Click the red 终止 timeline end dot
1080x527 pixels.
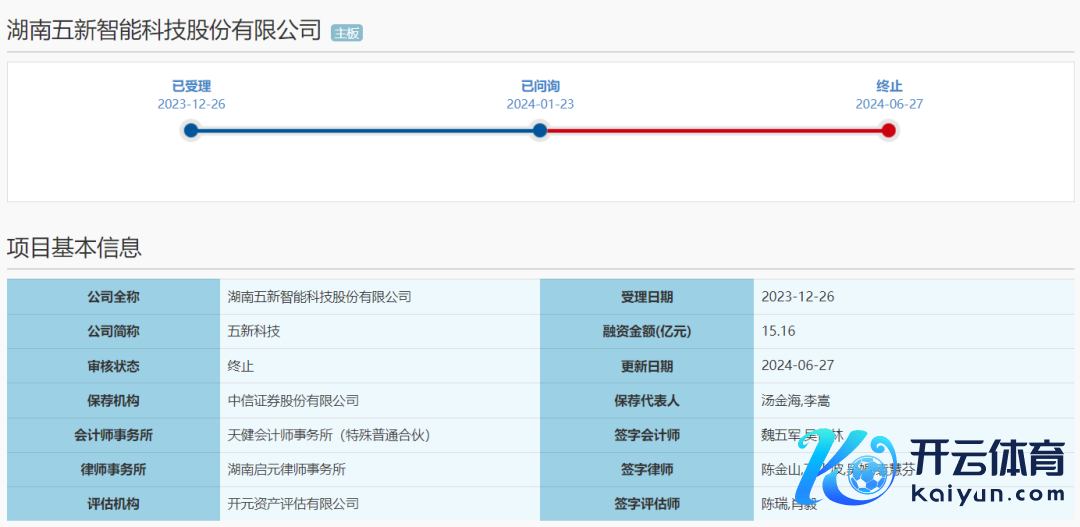tap(888, 130)
